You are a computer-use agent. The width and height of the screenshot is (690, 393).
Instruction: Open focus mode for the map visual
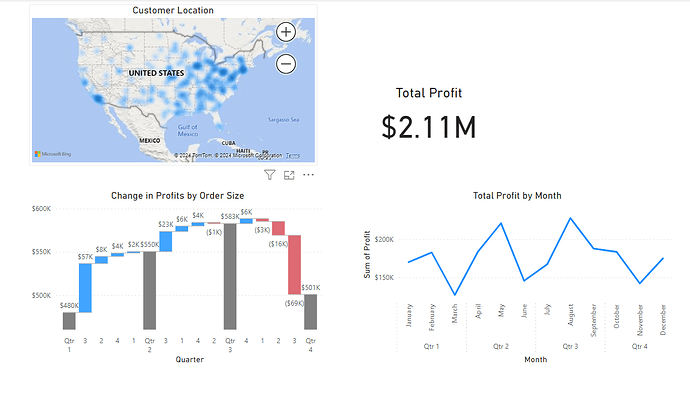coord(289,175)
